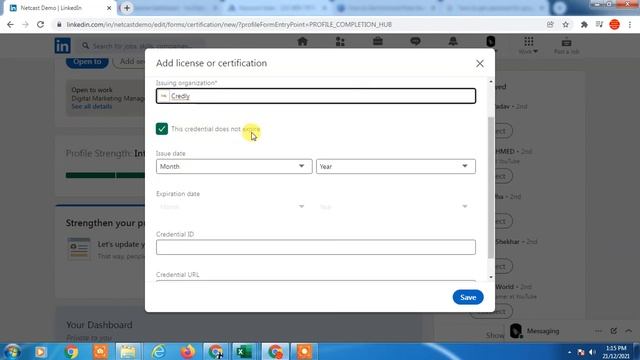Reload the LinkedIn page
Screen dimensions: 640x360
pos(40,24)
